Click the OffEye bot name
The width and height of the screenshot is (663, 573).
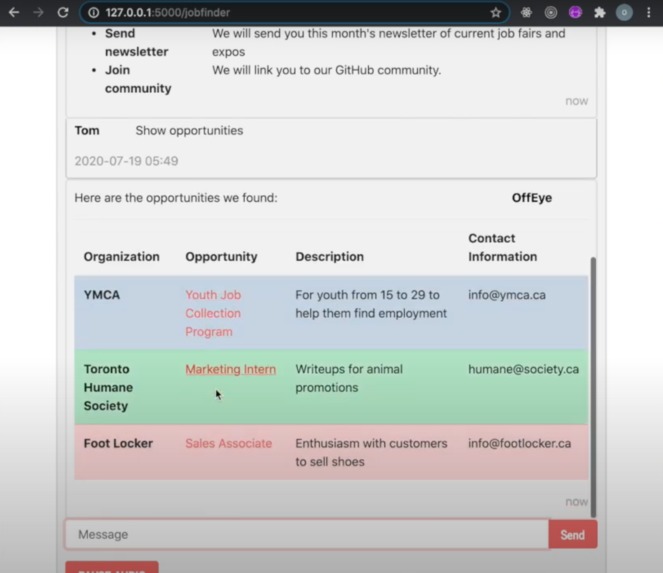click(x=531, y=198)
